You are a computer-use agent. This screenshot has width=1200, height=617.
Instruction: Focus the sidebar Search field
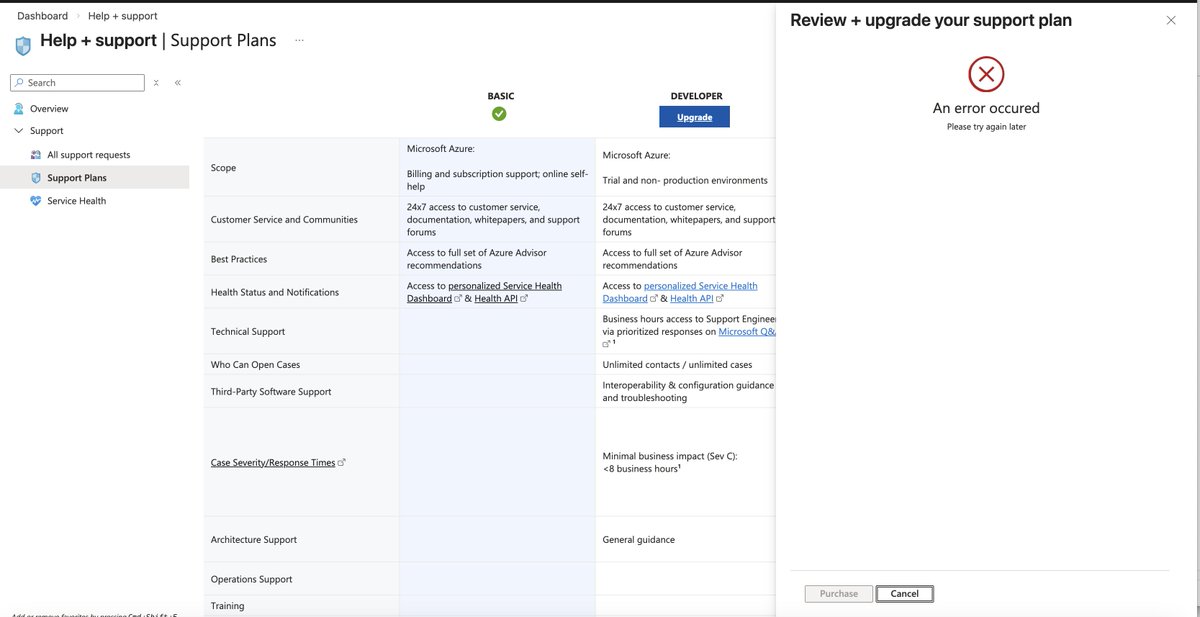(77, 83)
